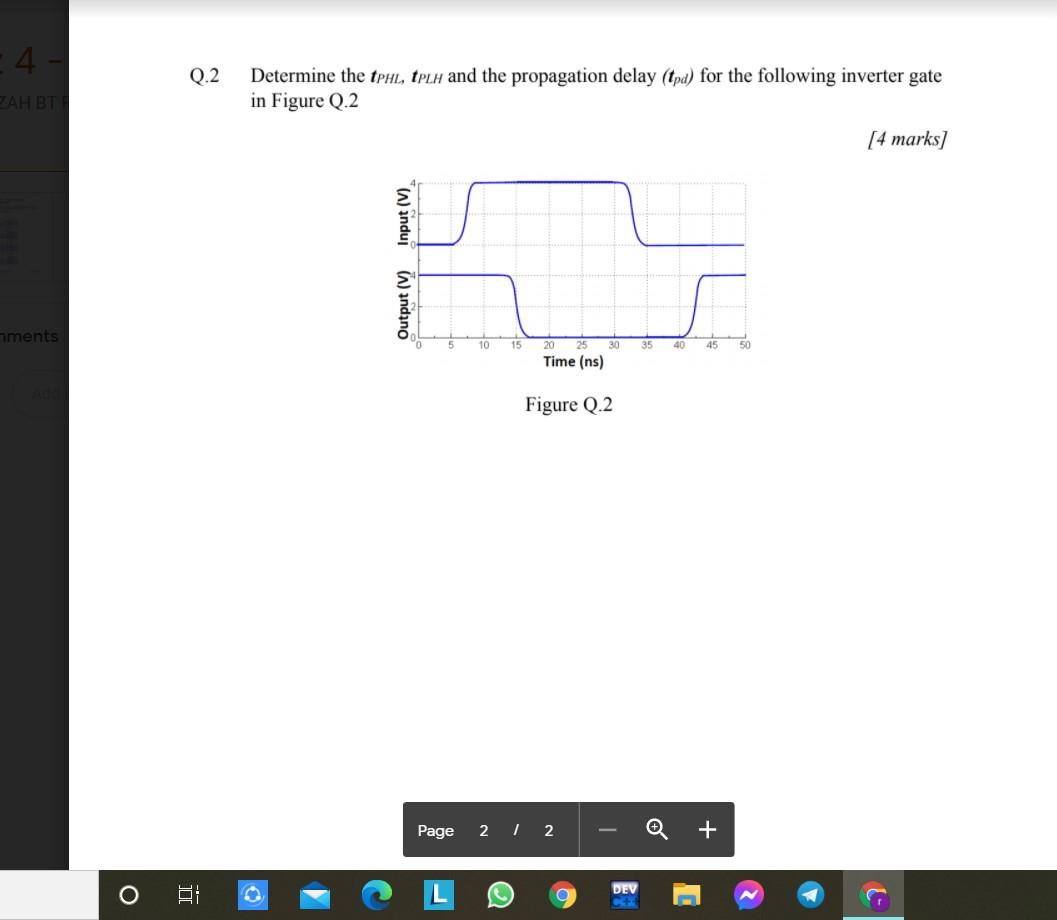The width and height of the screenshot is (1057, 920).
Task: Click the page number field showing 2
Action: click(x=484, y=830)
